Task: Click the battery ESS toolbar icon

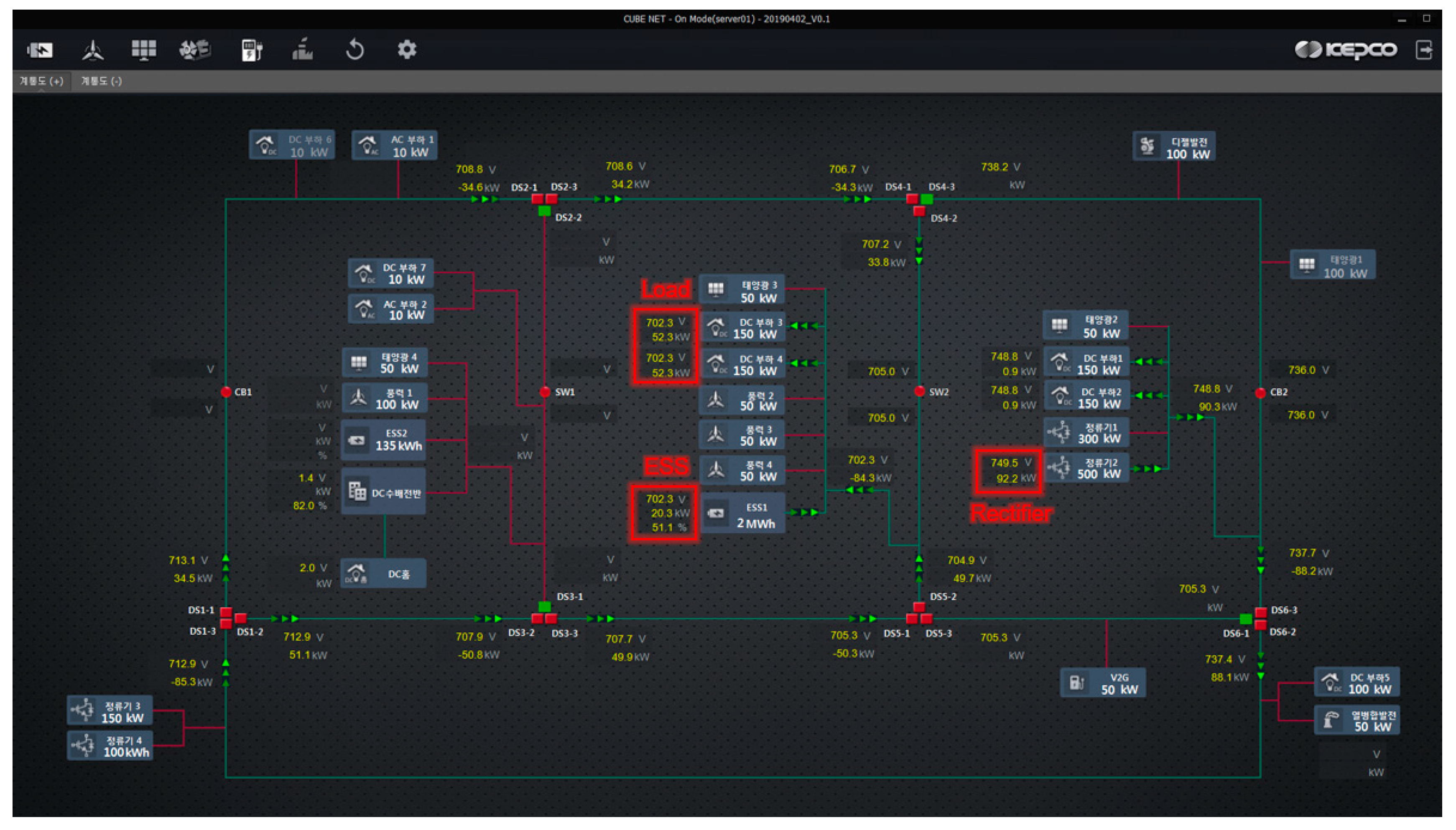Action: click(40, 50)
